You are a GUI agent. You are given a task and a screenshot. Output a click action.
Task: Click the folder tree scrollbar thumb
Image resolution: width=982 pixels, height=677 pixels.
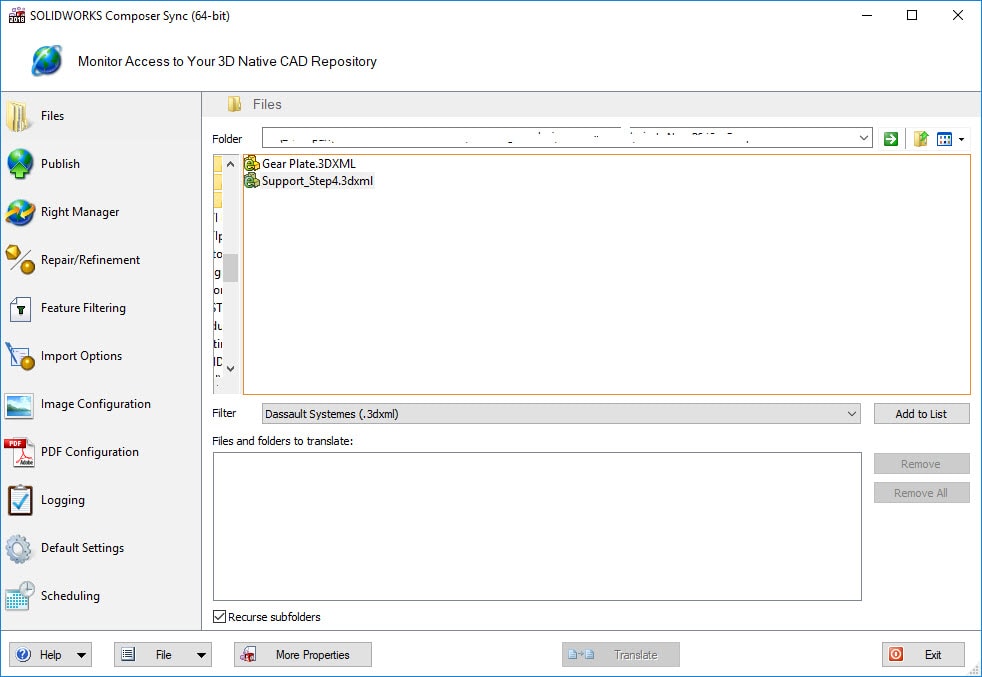pos(230,268)
